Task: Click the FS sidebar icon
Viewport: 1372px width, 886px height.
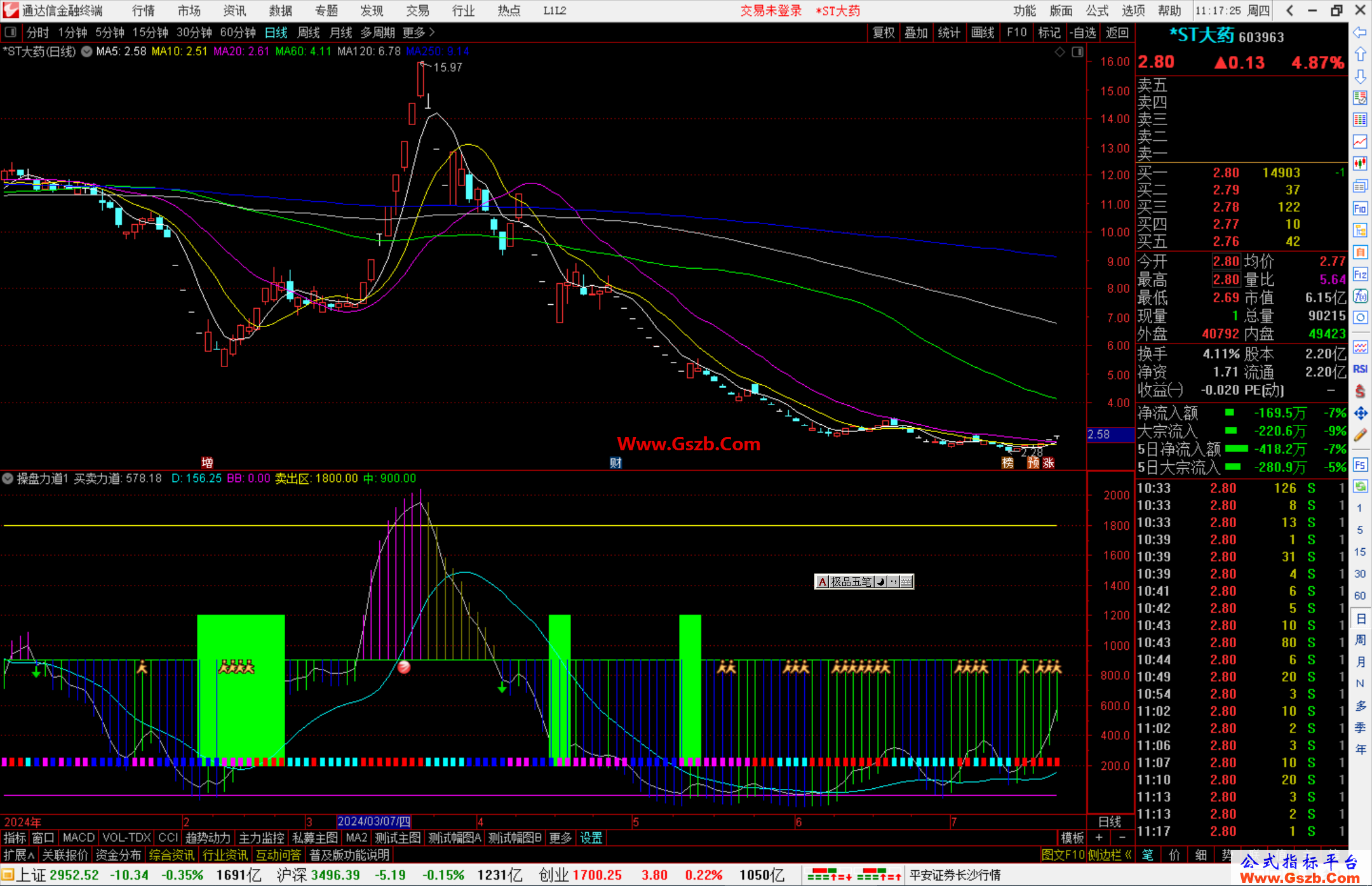Action: [x=1360, y=465]
